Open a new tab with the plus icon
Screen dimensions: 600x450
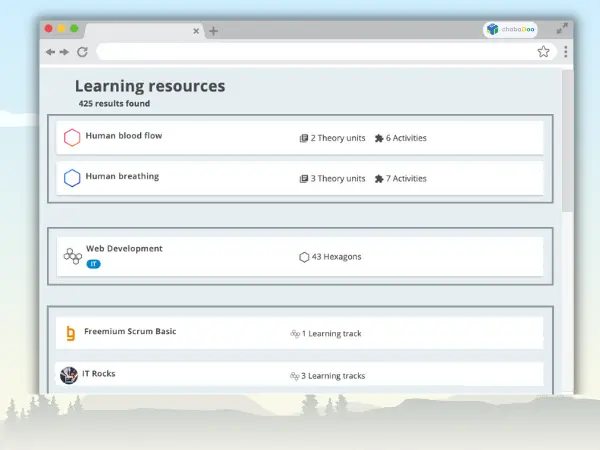[x=214, y=31]
